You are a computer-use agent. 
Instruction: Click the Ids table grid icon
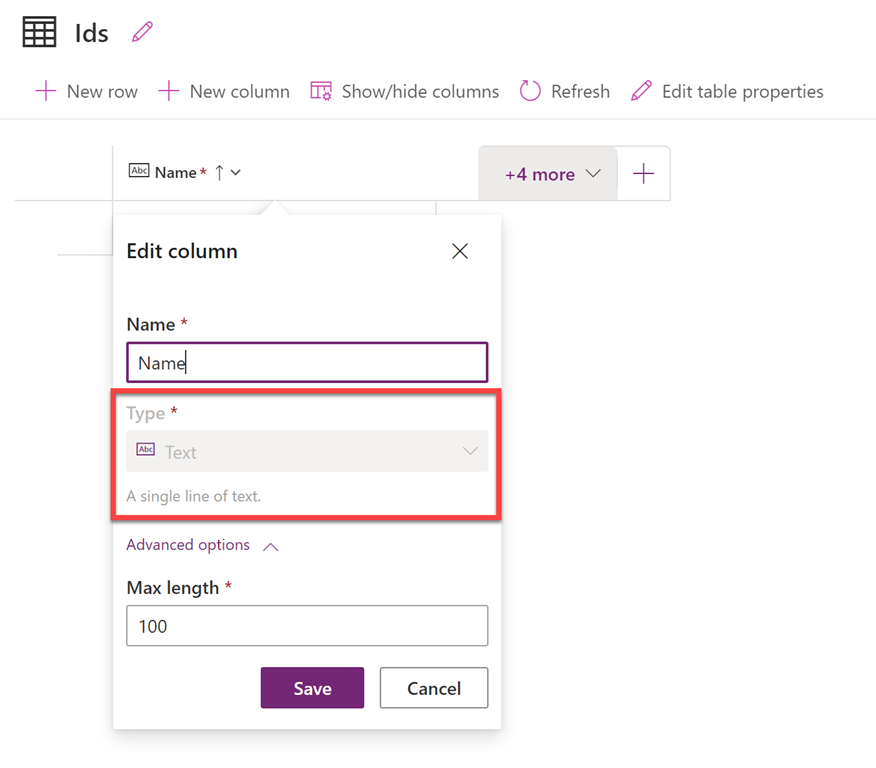click(40, 32)
